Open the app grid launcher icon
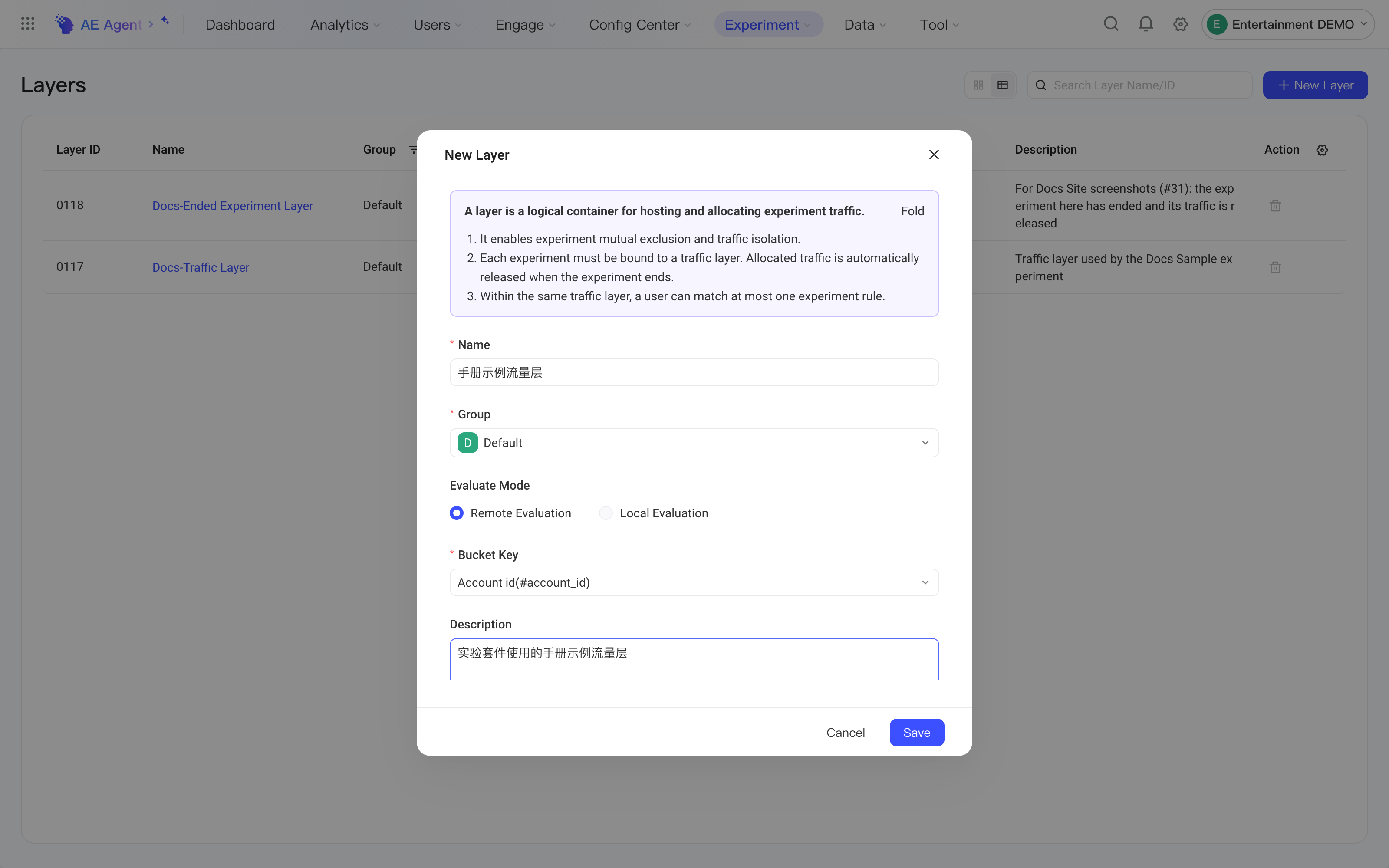This screenshot has width=1389, height=868. pyautogui.click(x=27, y=24)
